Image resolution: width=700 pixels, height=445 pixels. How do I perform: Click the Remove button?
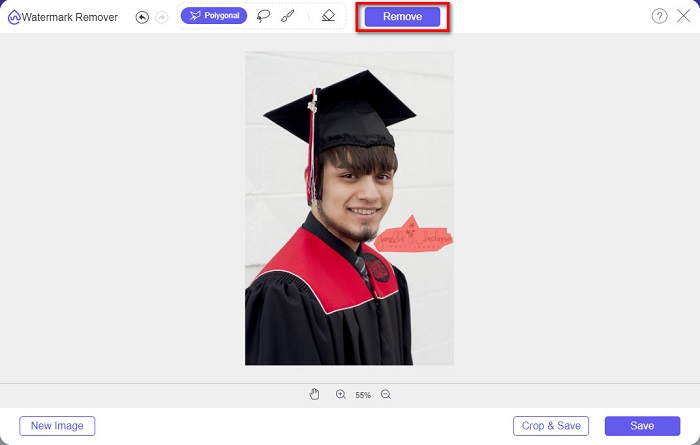tap(402, 17)
